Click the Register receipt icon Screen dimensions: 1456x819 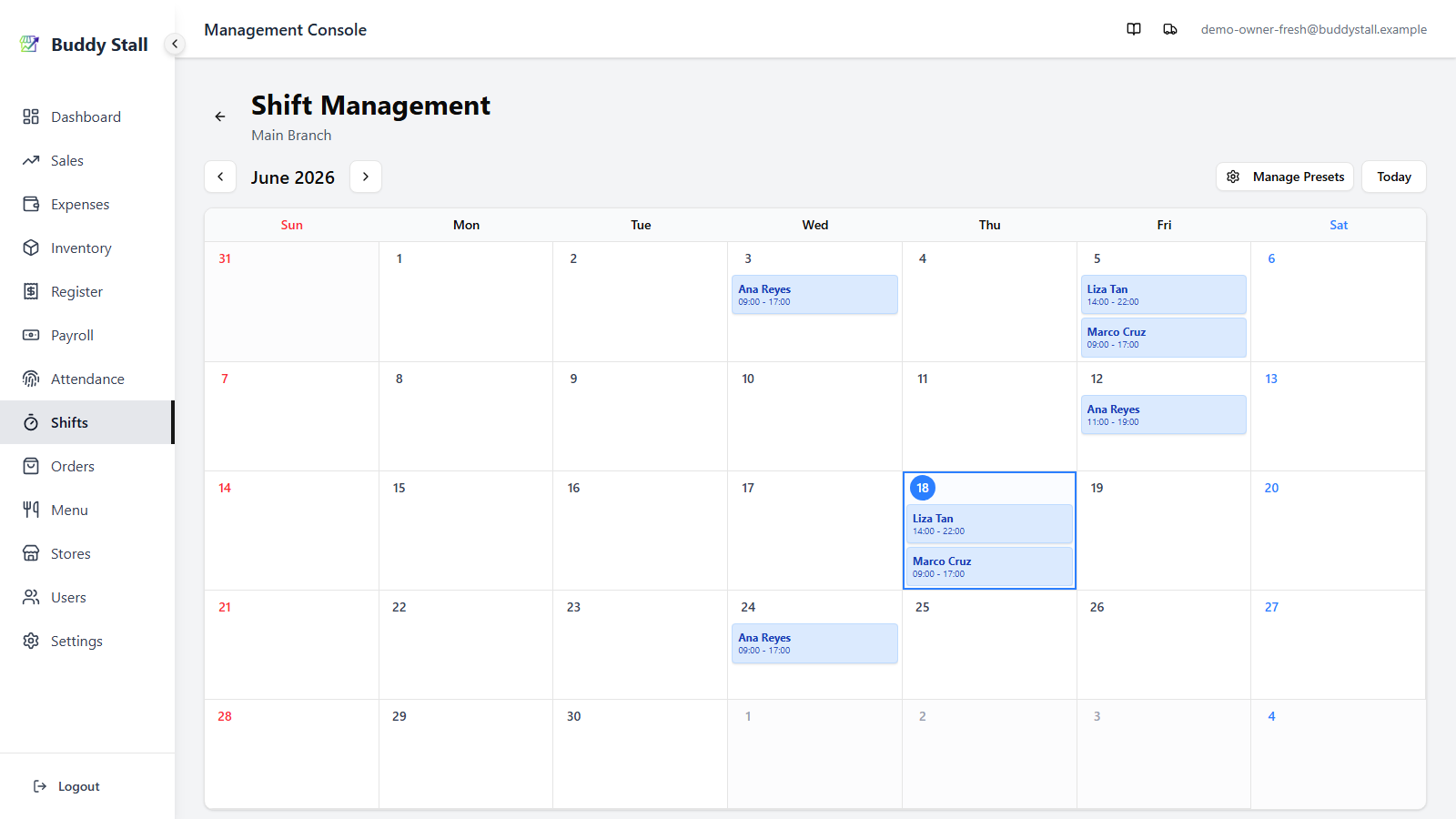pos(31,291)
